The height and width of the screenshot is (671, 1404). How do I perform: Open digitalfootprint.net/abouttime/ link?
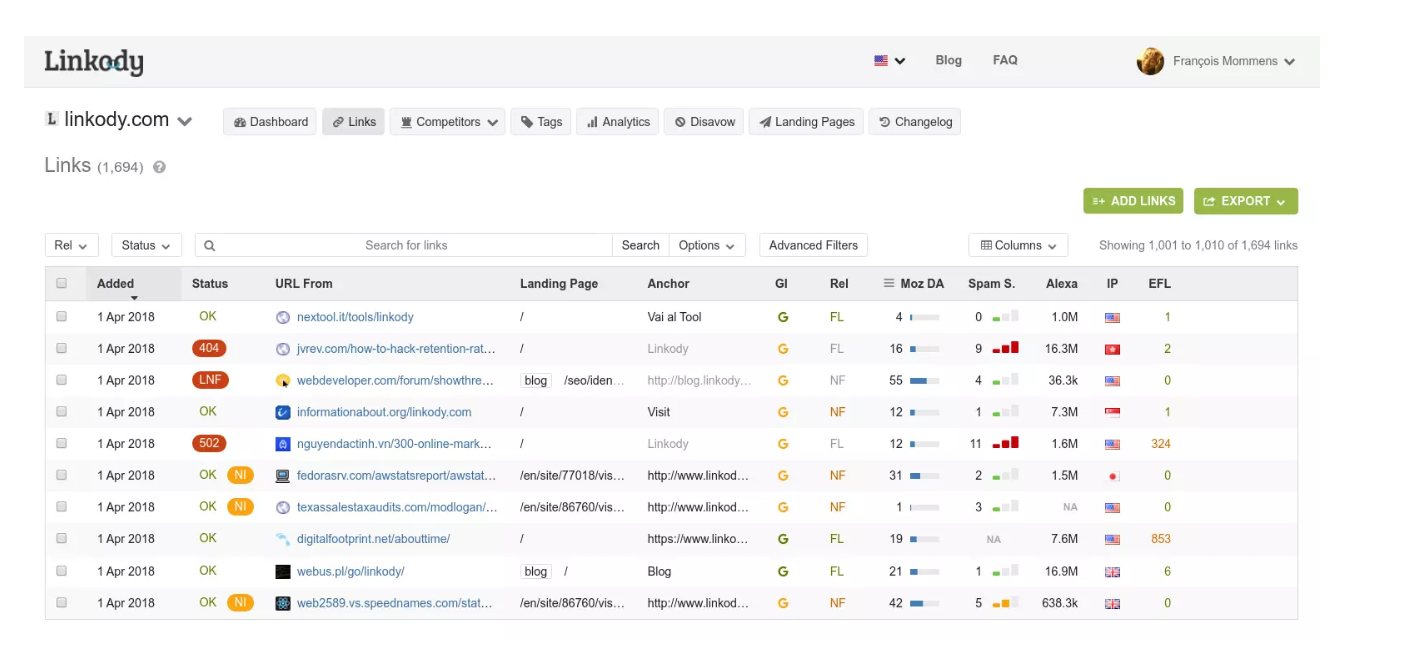coord(373,539)
